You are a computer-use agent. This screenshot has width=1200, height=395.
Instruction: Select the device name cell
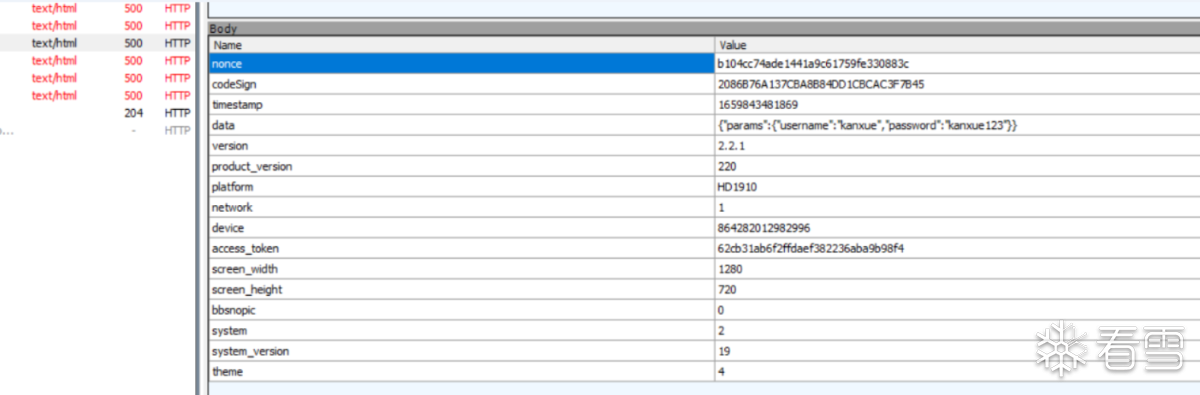click(x=461, y=227)
